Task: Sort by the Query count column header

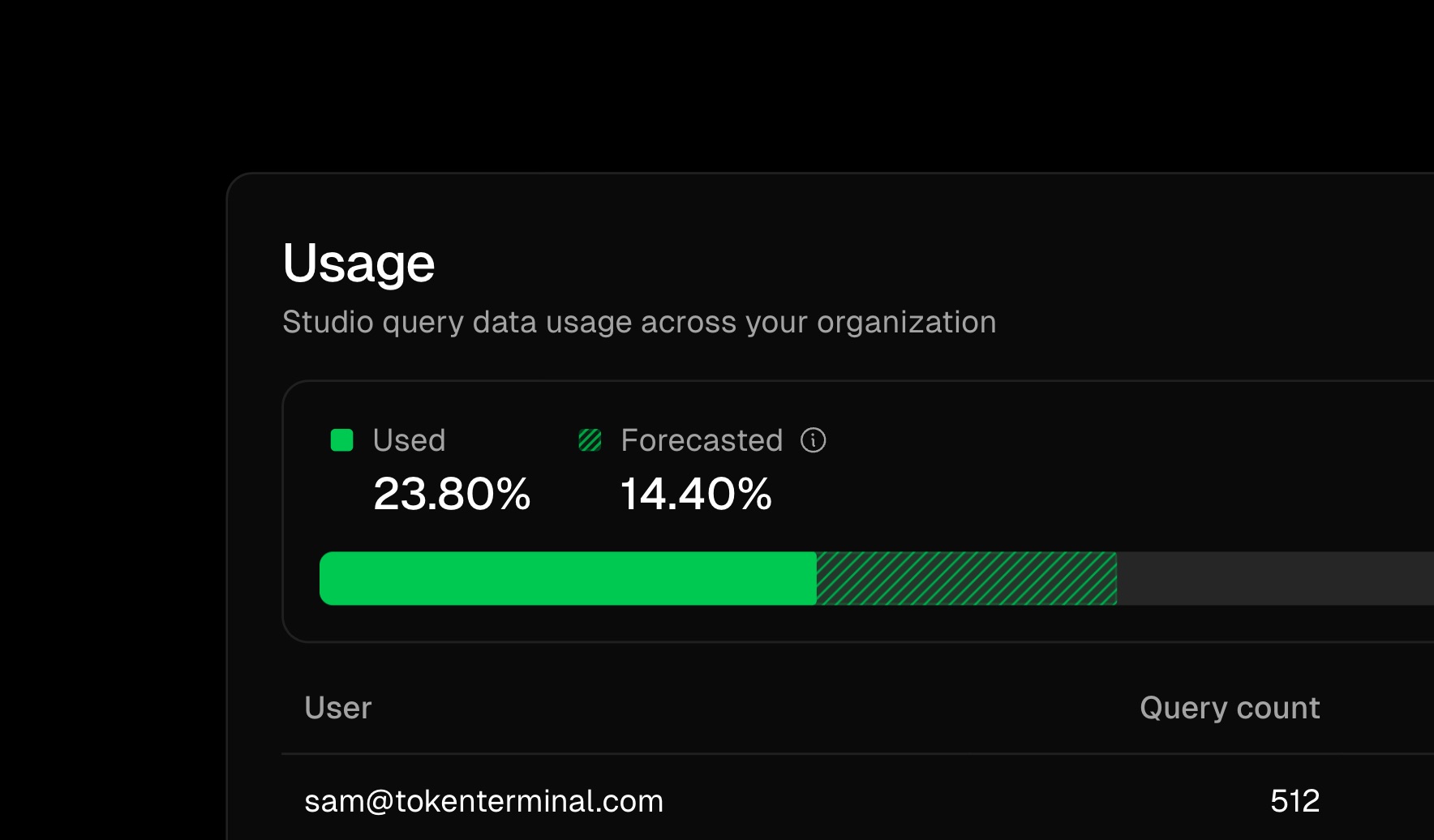Action: (1229, 708)
